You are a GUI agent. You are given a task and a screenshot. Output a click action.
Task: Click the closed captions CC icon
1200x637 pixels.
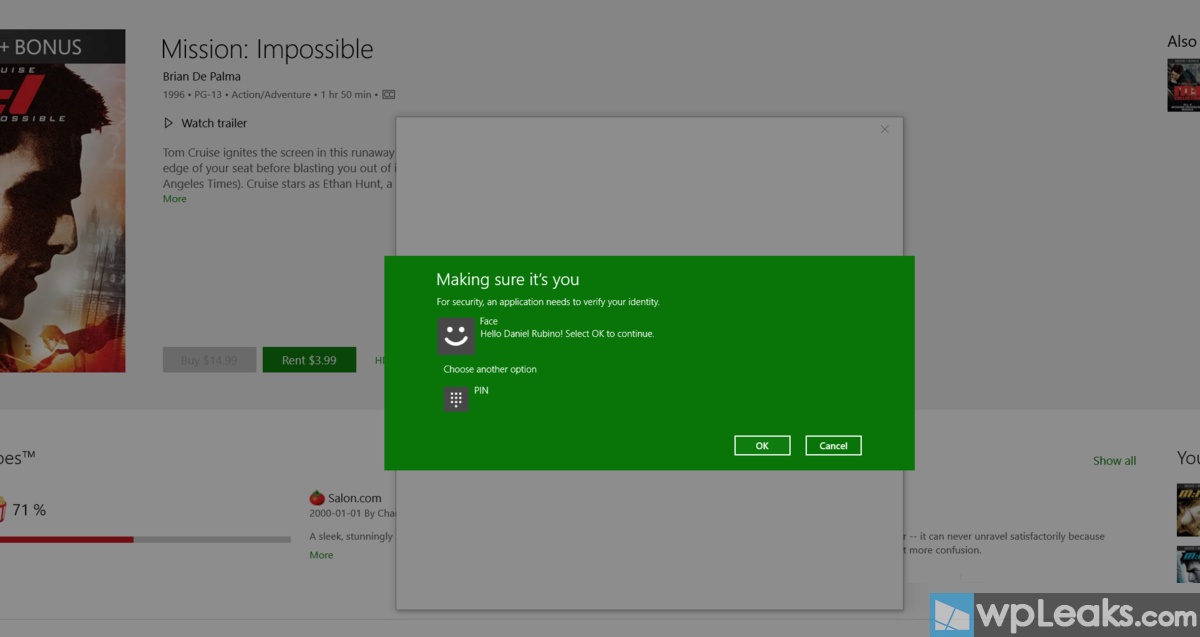point(389,95)
